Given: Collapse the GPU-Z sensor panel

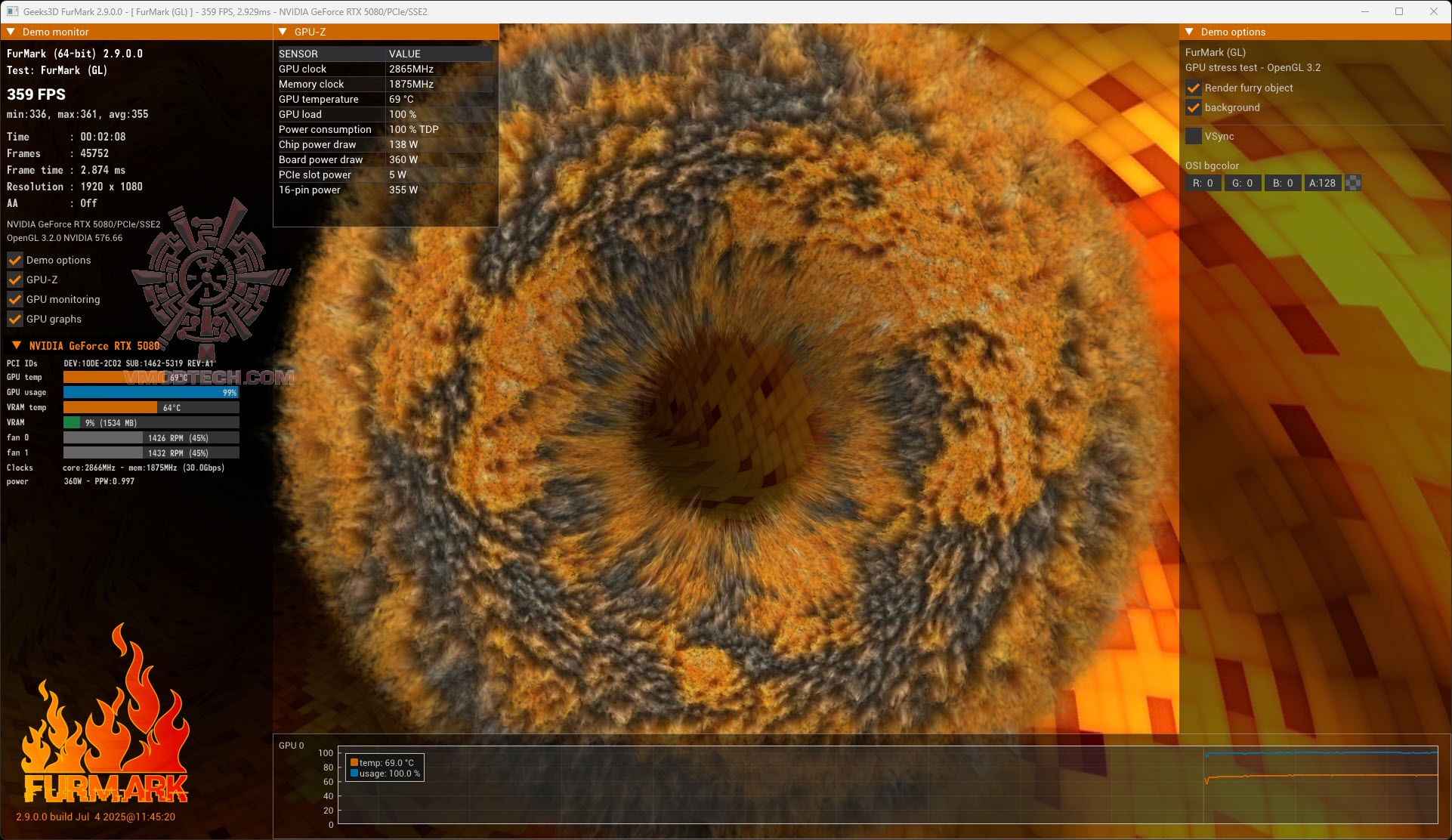Looking at the screenshot, I should 283,32.
